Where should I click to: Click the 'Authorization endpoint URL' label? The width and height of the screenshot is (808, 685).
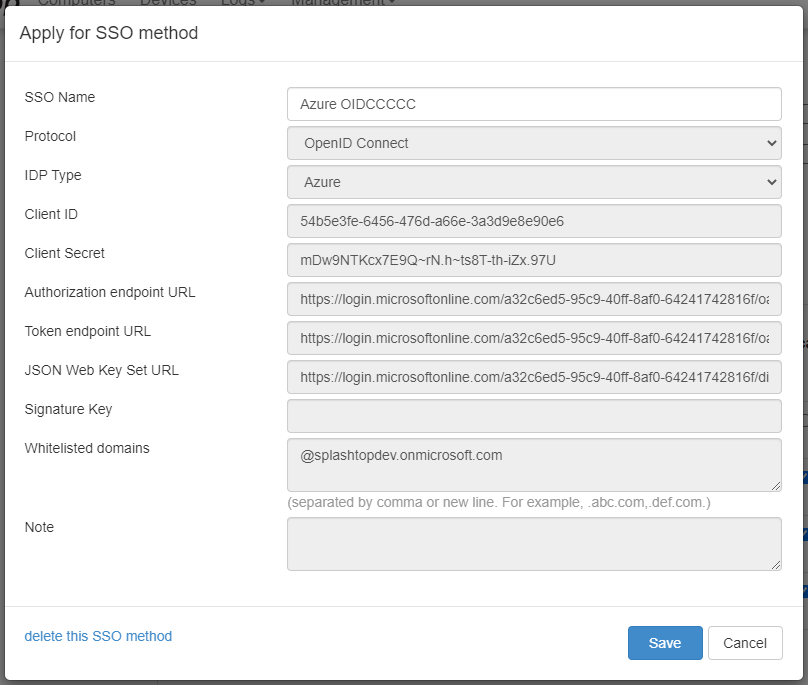point(110,292)
